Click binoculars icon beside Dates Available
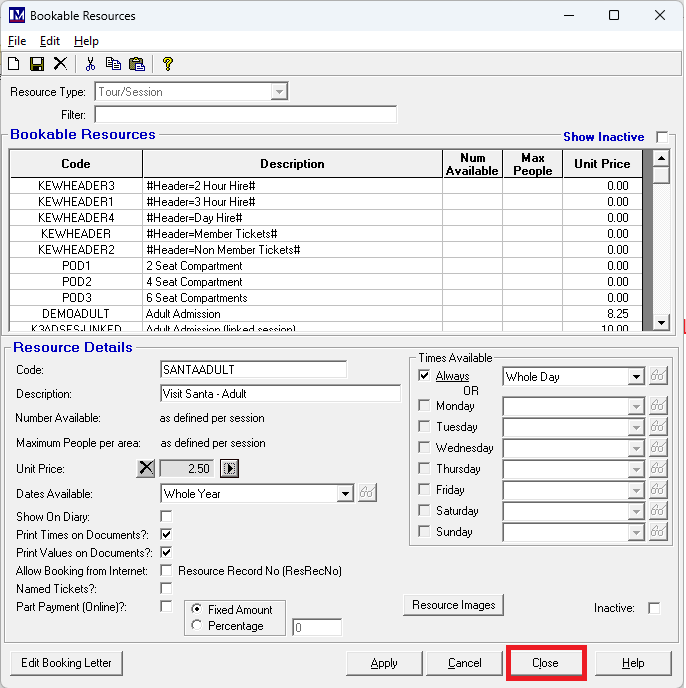686x688 pixels. tap(368, 493)
